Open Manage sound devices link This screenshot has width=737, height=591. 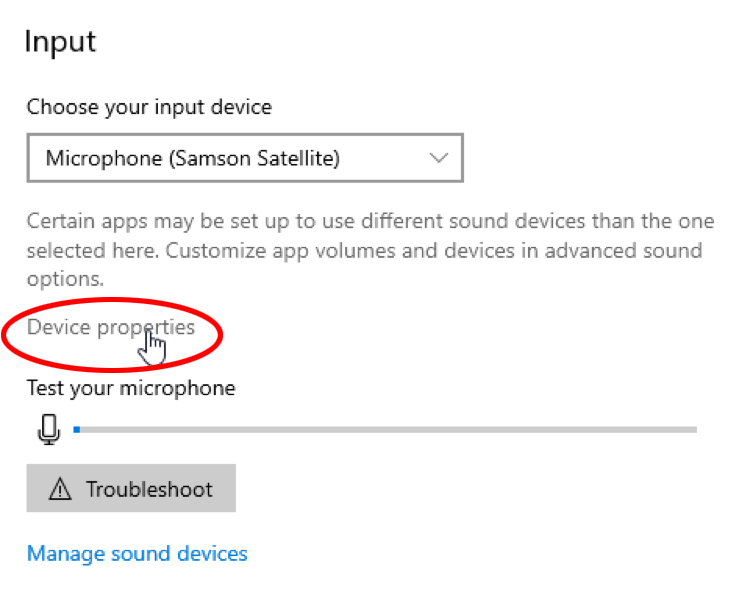click(x=137, y=553)
